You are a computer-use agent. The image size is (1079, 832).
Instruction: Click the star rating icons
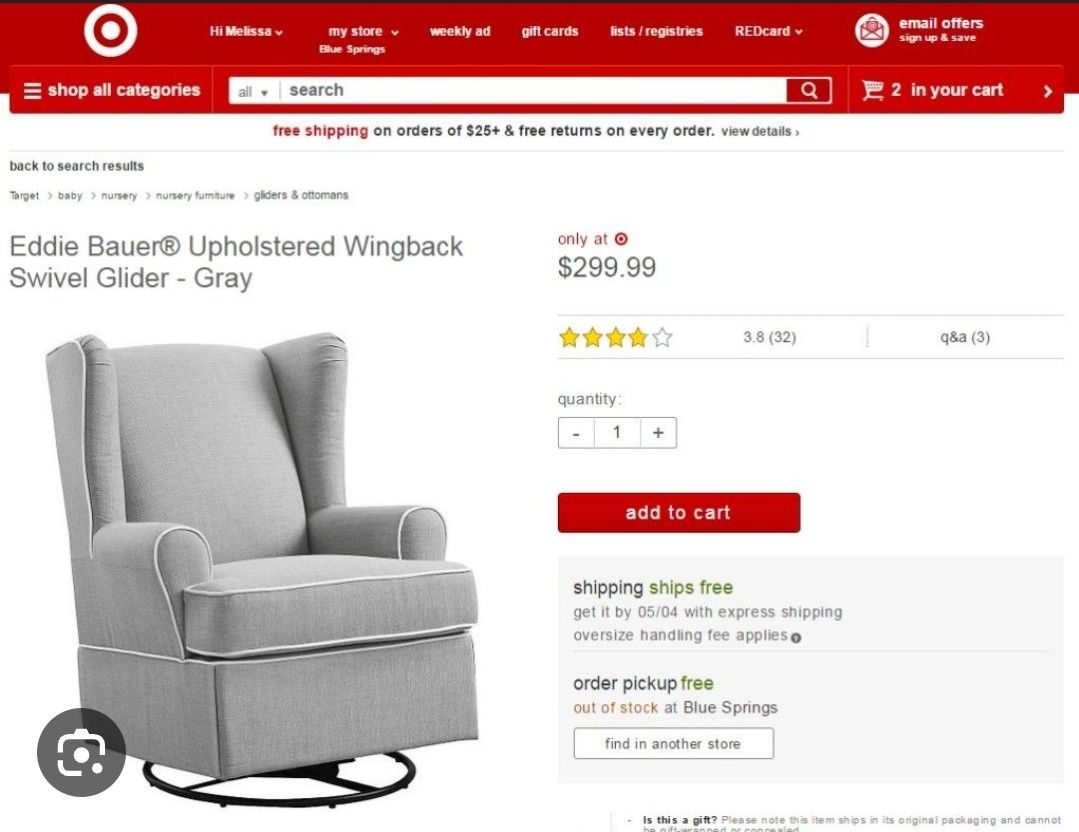[615, 337]
